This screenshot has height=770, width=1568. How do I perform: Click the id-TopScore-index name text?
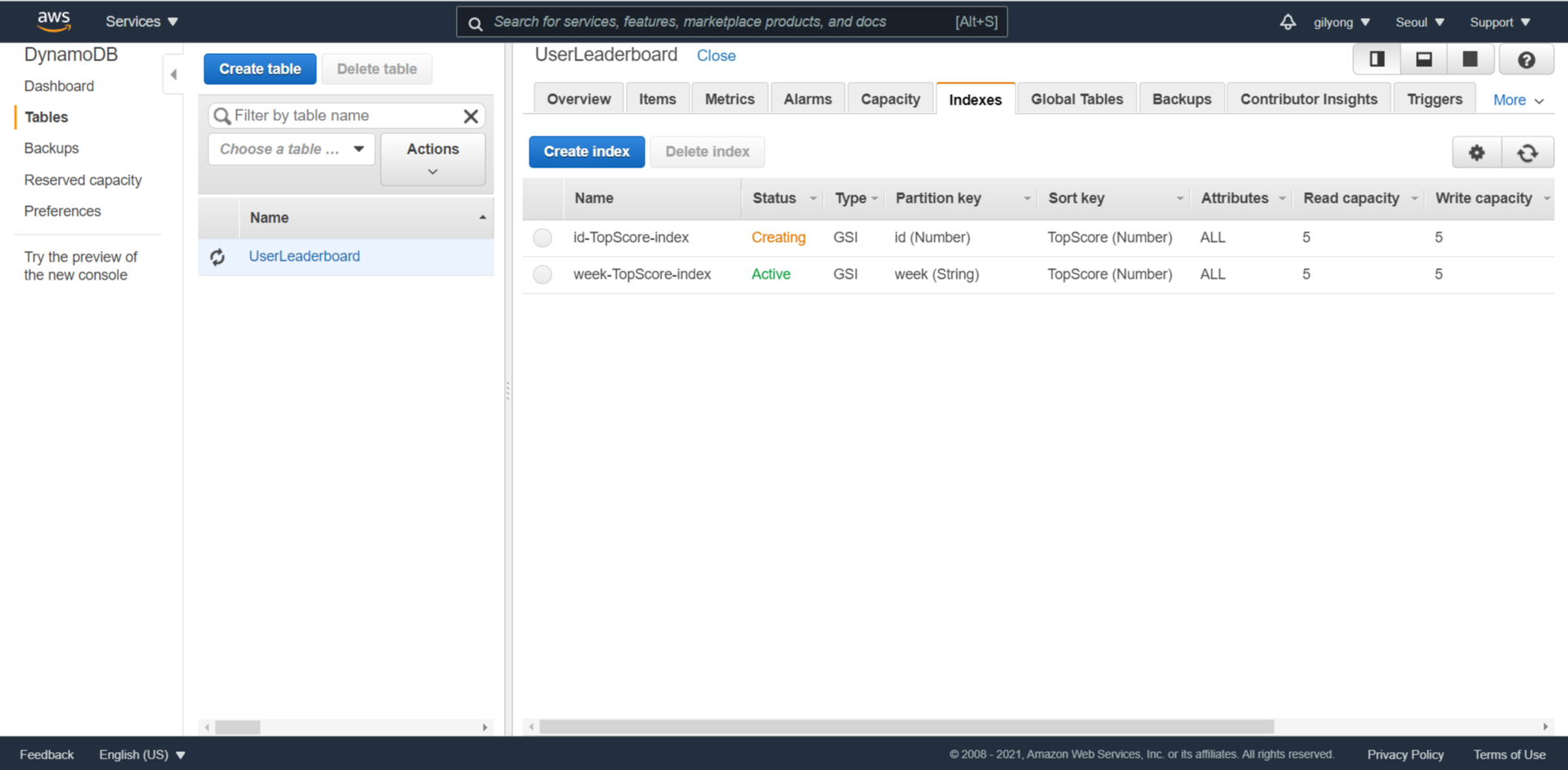[x=631, y=237]
